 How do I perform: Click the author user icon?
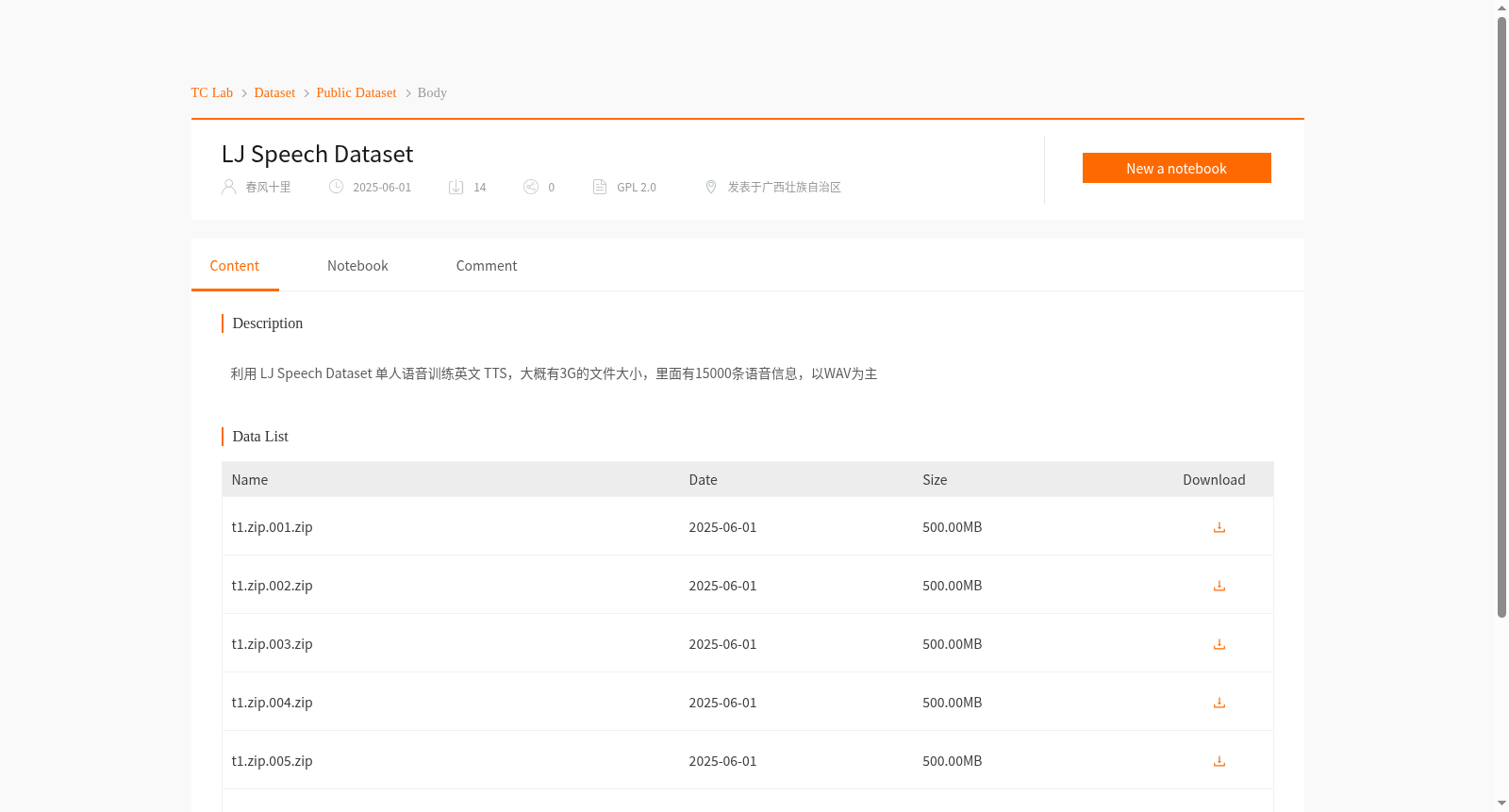[228, 187]
